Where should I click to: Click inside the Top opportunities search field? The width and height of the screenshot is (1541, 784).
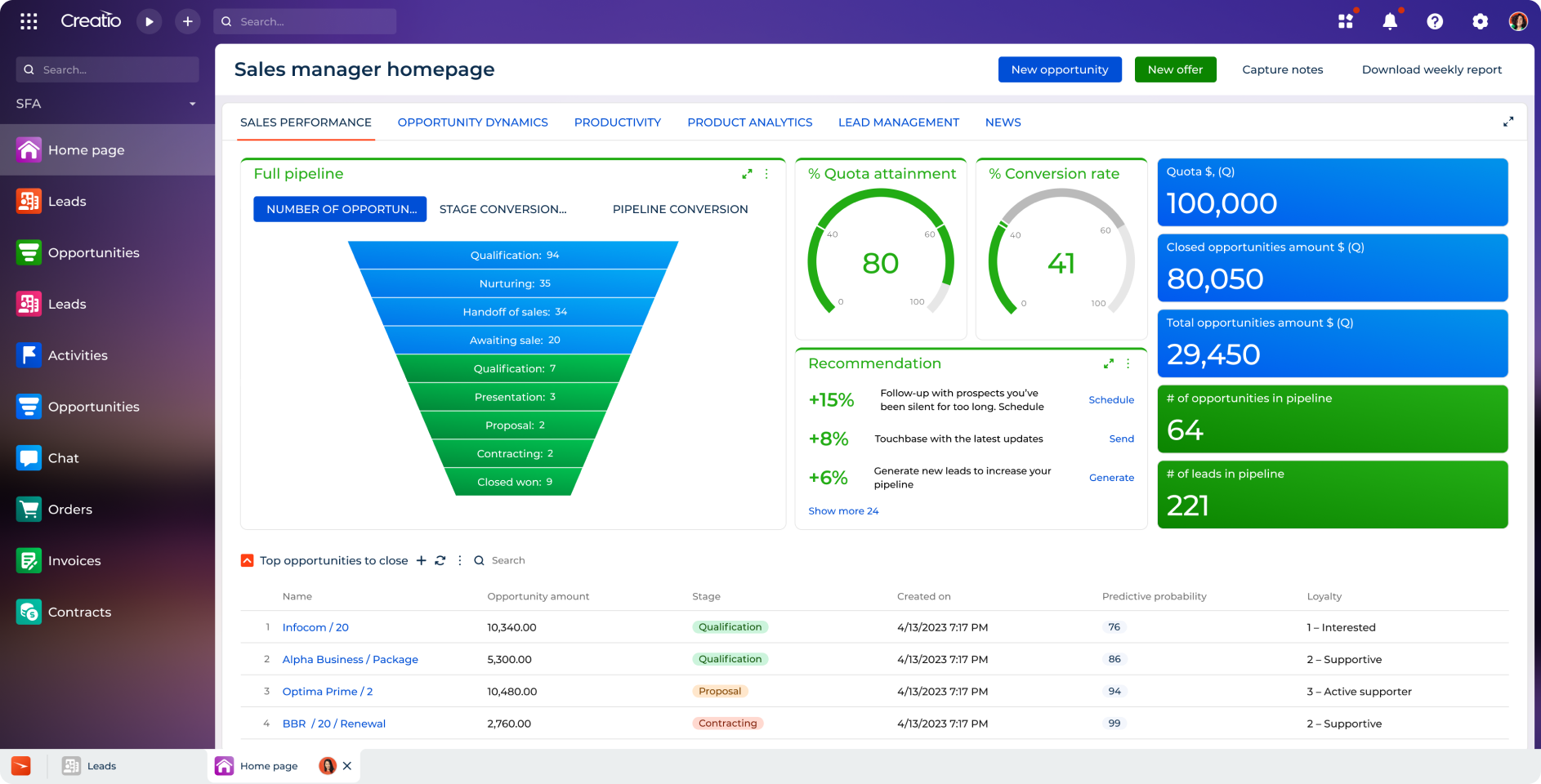(x=509, y=560)
